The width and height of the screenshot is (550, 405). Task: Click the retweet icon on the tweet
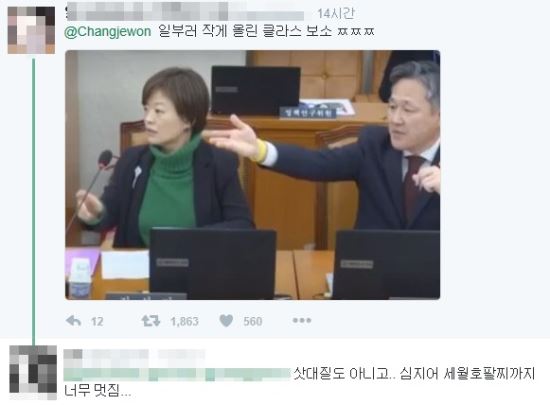click(151, 321)
